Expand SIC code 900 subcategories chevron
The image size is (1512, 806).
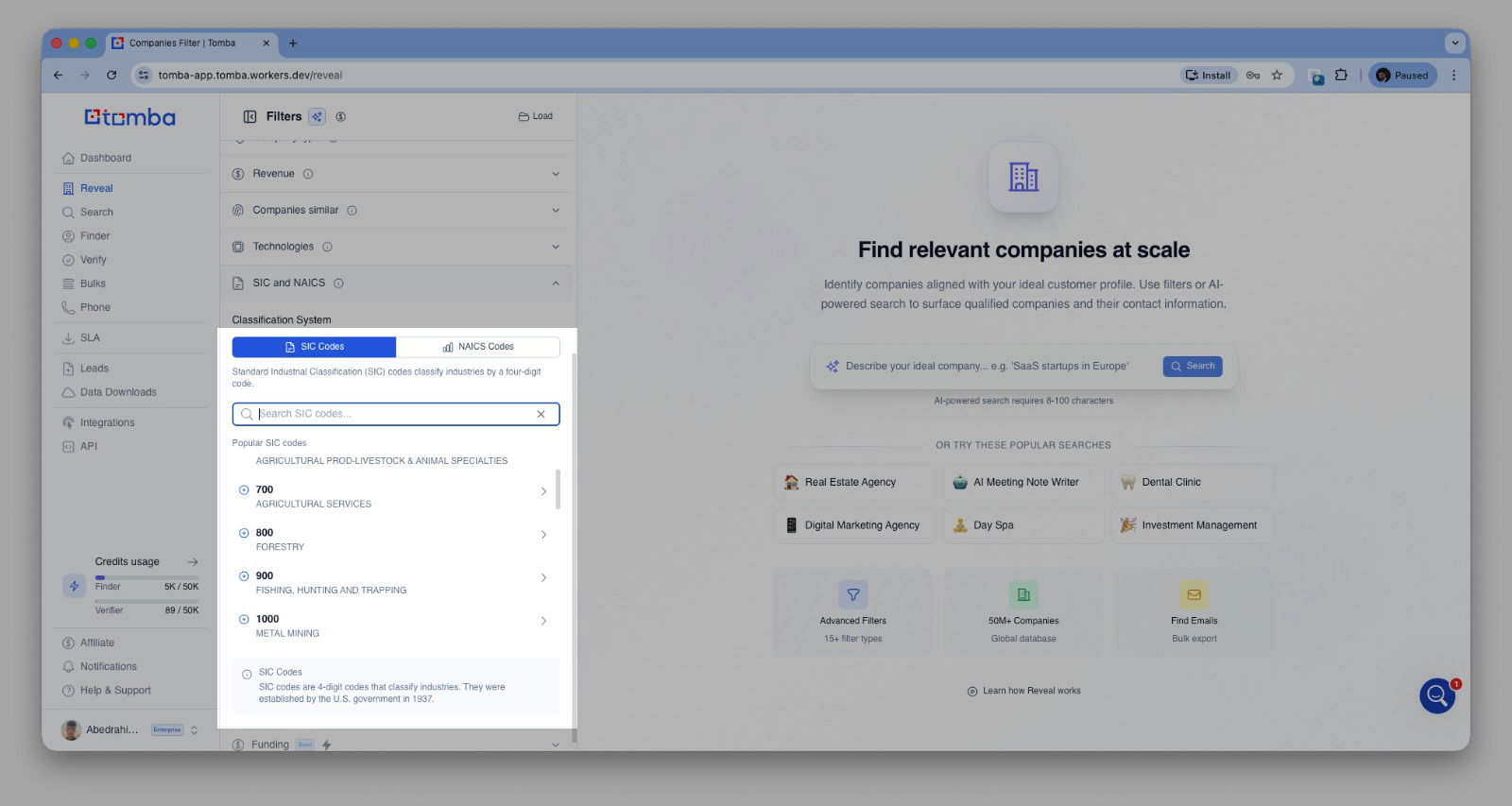tap(543, 577)
